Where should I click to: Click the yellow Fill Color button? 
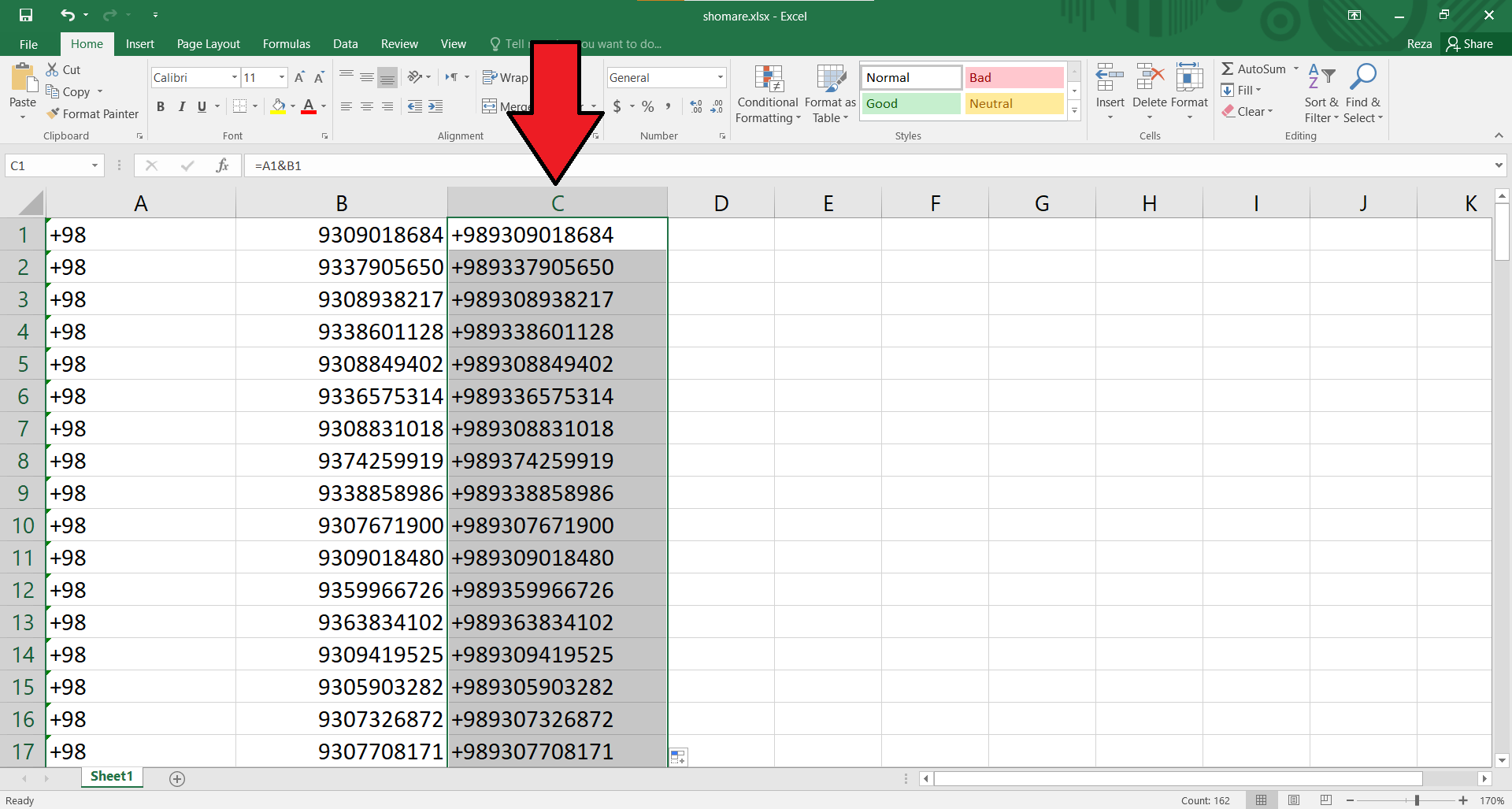click(x=278, y=106)
